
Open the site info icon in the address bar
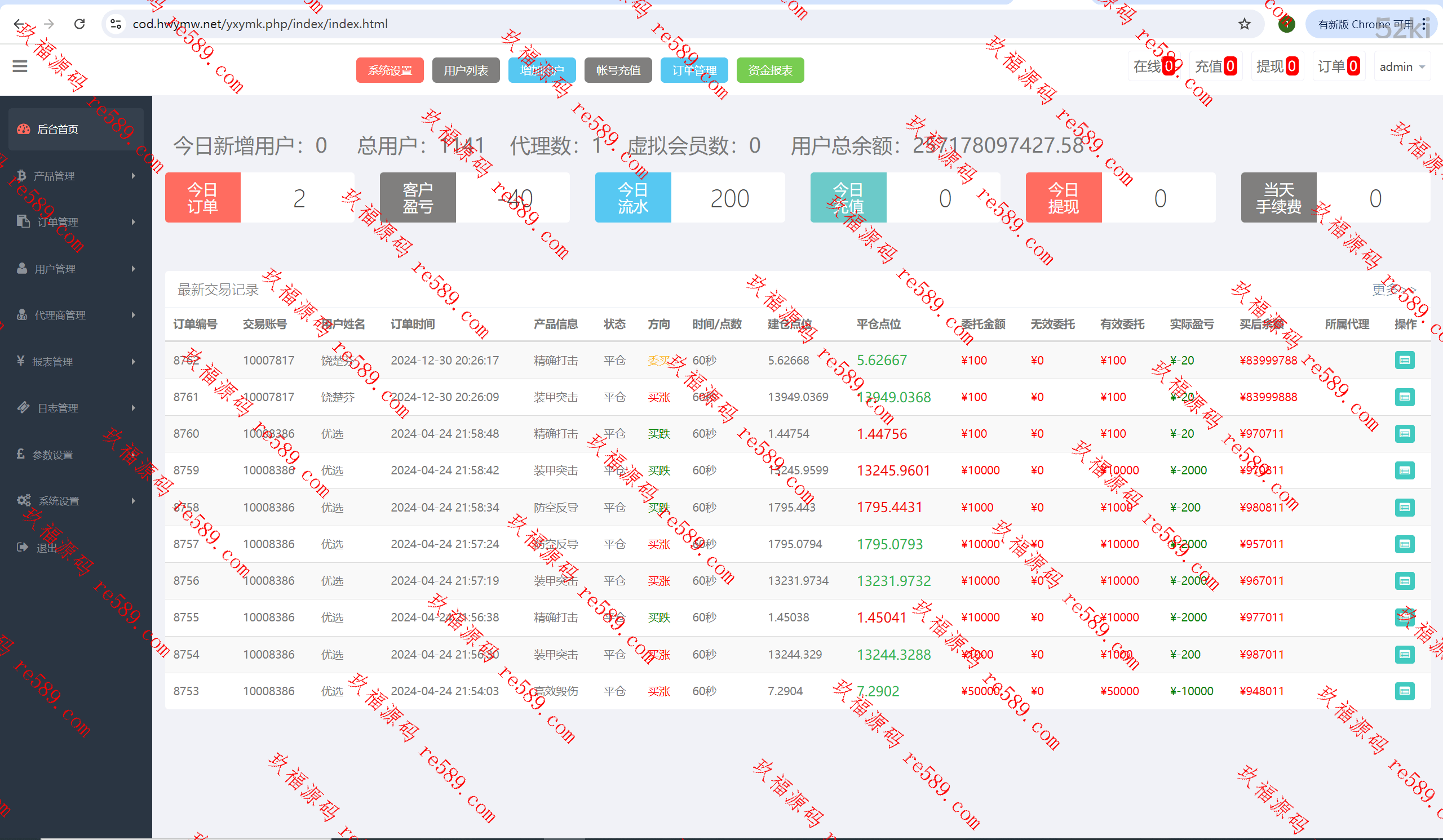pyautogui.click(x=116, y=24)
